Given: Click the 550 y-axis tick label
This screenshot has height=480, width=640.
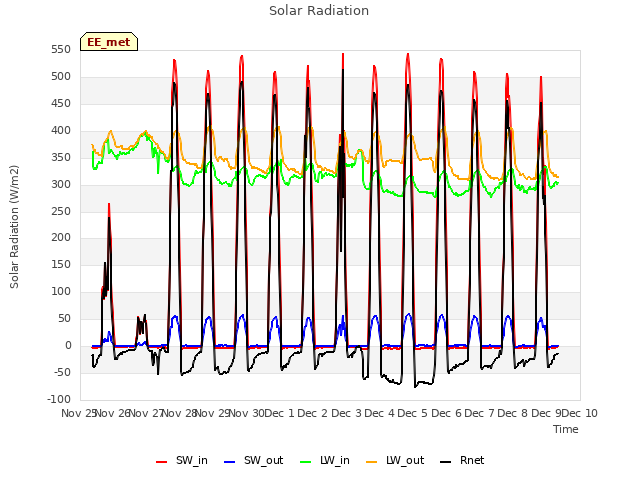Looking at the screenshot, I should 61,50.
